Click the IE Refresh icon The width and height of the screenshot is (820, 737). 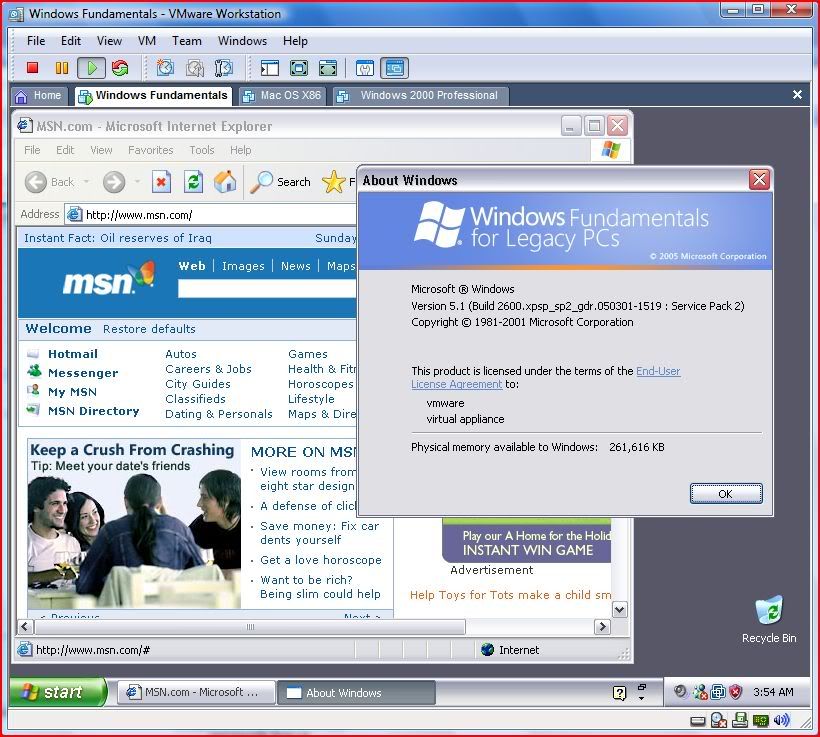(193, 181)
